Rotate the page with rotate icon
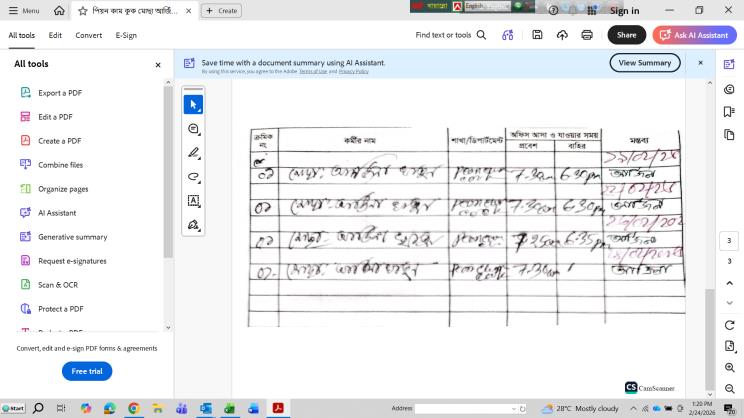Image resolution: width=744 pixels, height=418 pixels. click(729, 325)
